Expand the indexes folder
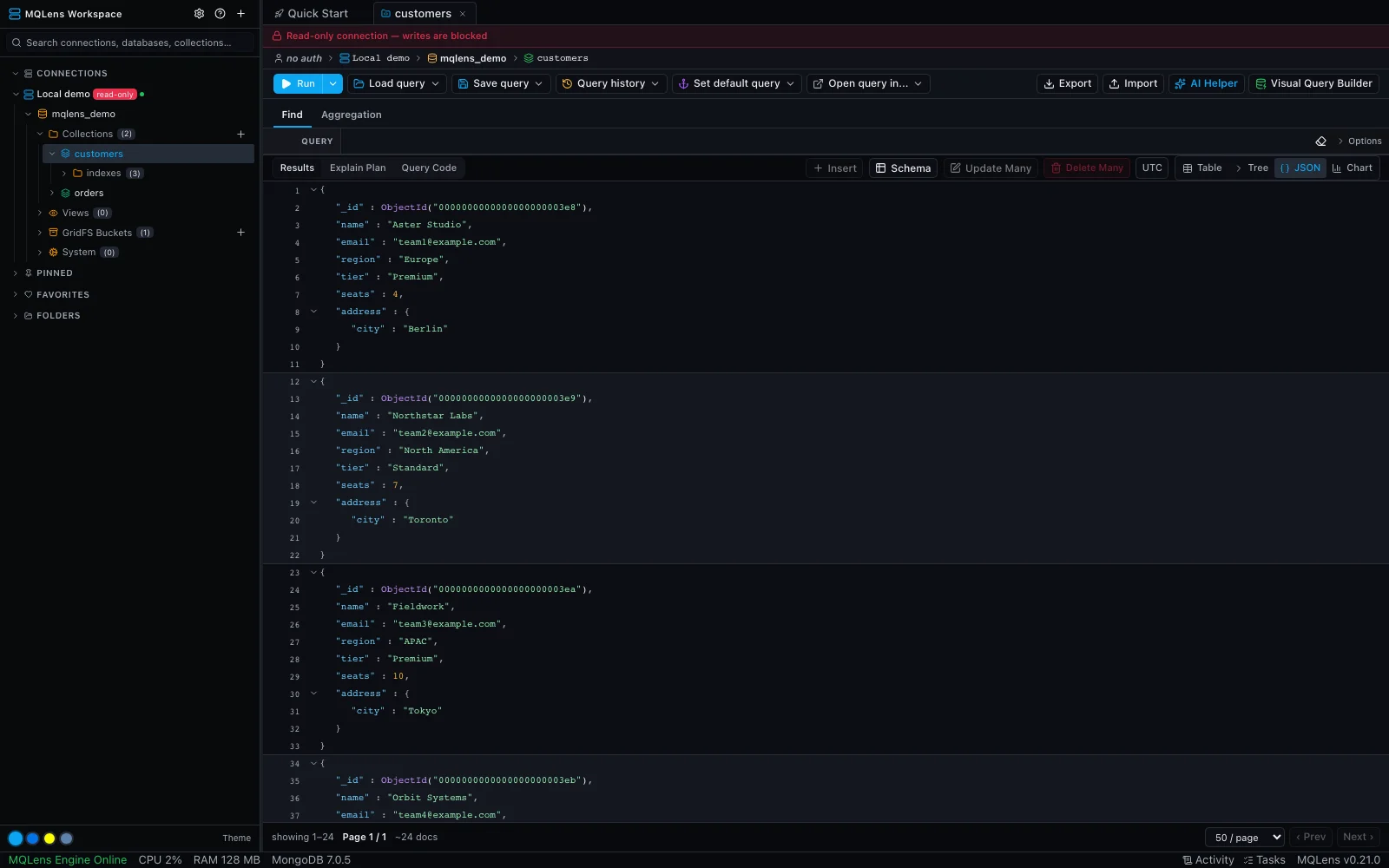The height and width of the screenshot is (868, 1389). coord(64,174)
